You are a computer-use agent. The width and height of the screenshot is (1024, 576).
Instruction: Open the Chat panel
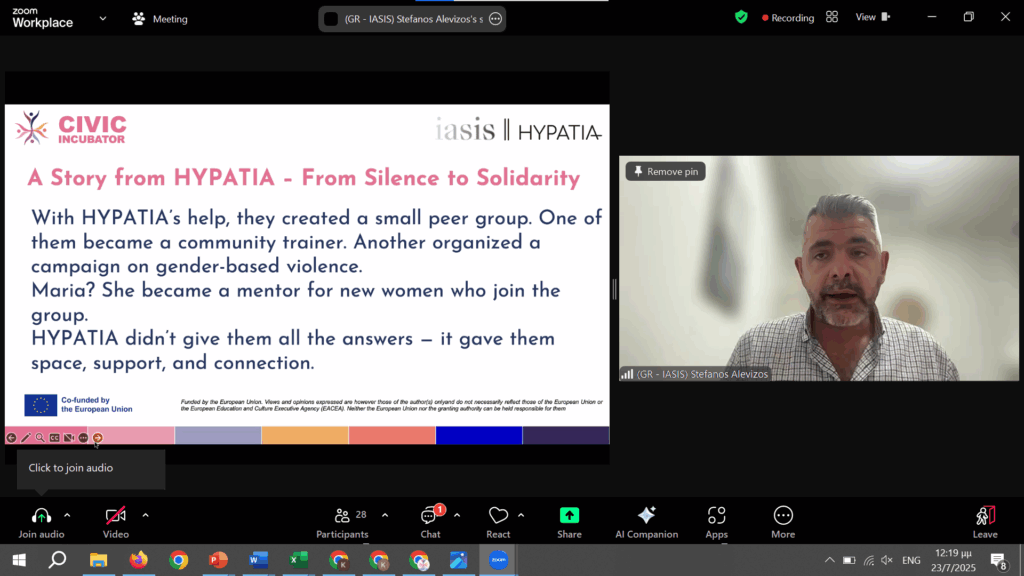coord(430,516)
